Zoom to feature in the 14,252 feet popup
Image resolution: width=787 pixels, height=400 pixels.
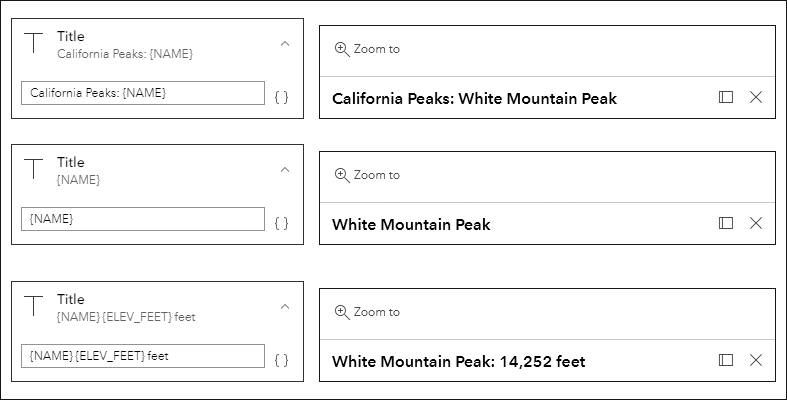click(367, 311)
